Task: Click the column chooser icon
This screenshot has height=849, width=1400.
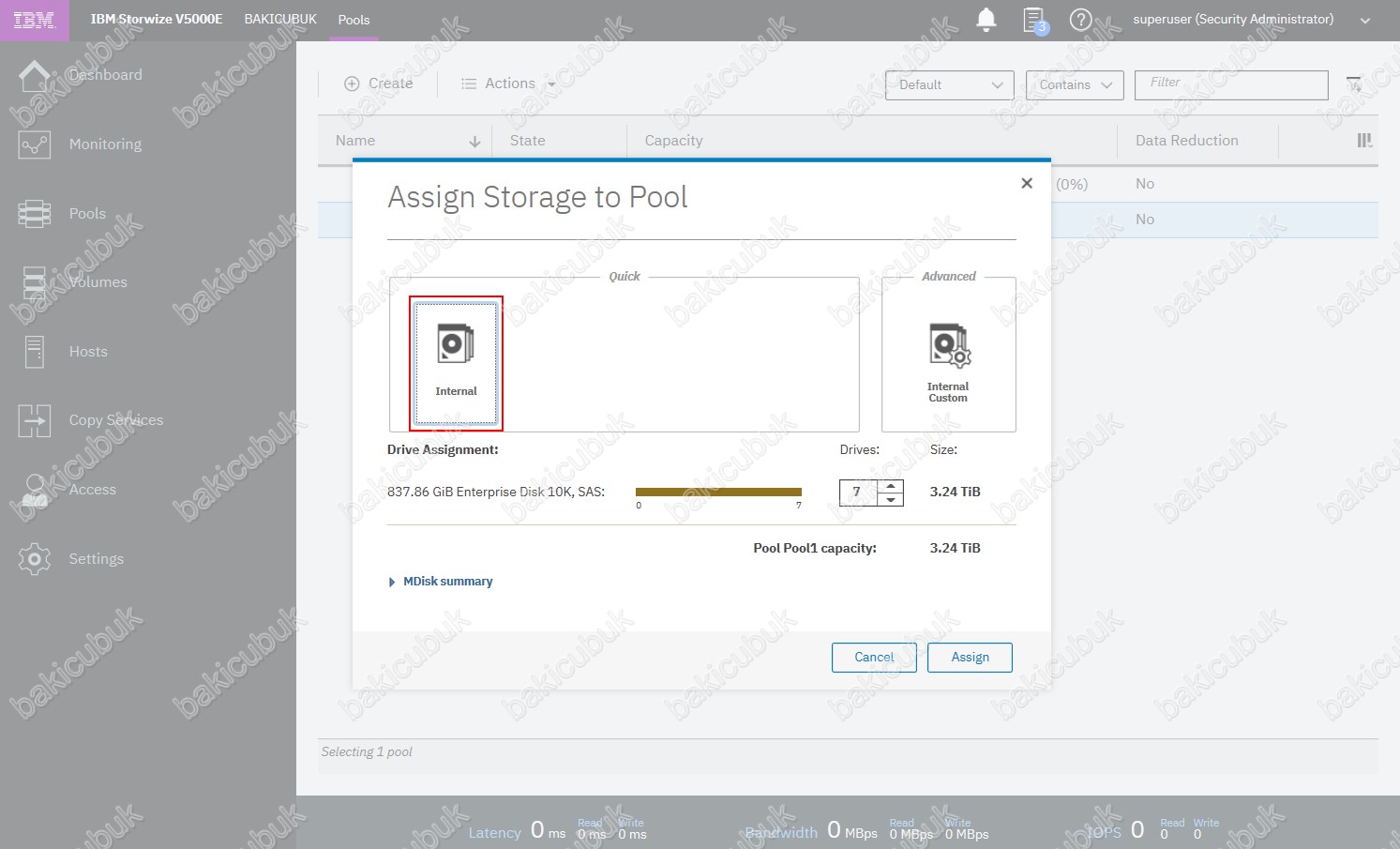Action: point(1364,141)
